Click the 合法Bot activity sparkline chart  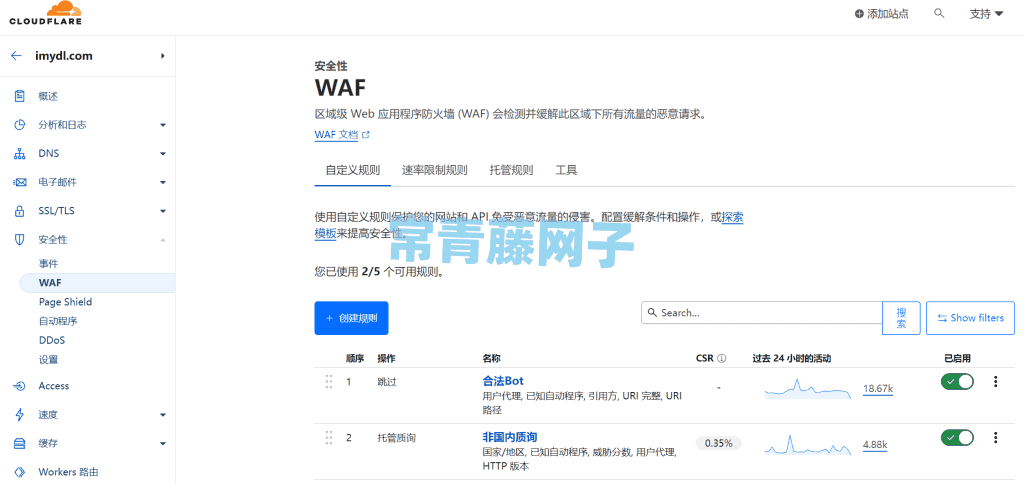[x=808, y=388]
